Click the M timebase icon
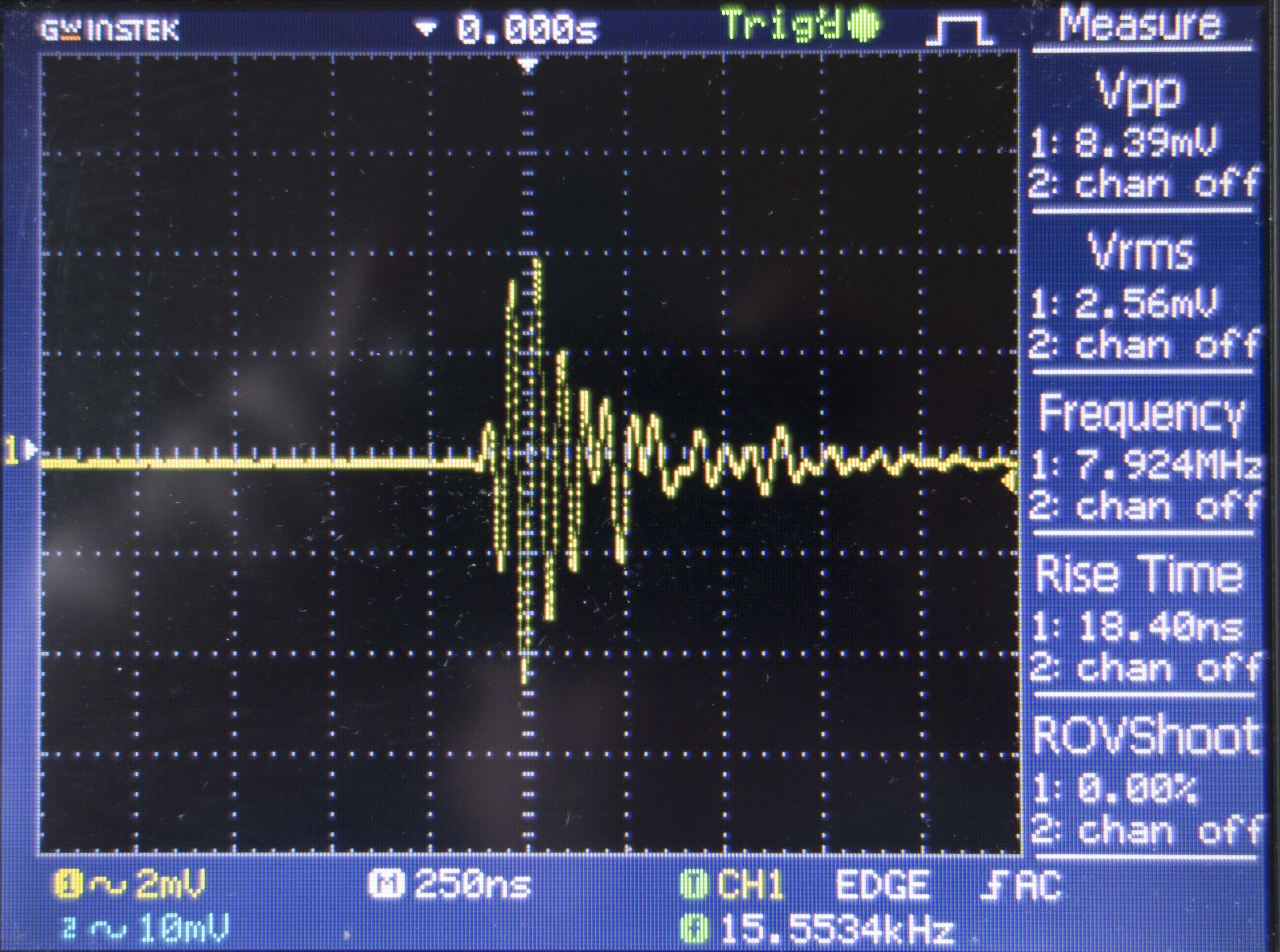The height and width of the screenshot is (952, 1280). pos(387,885)
